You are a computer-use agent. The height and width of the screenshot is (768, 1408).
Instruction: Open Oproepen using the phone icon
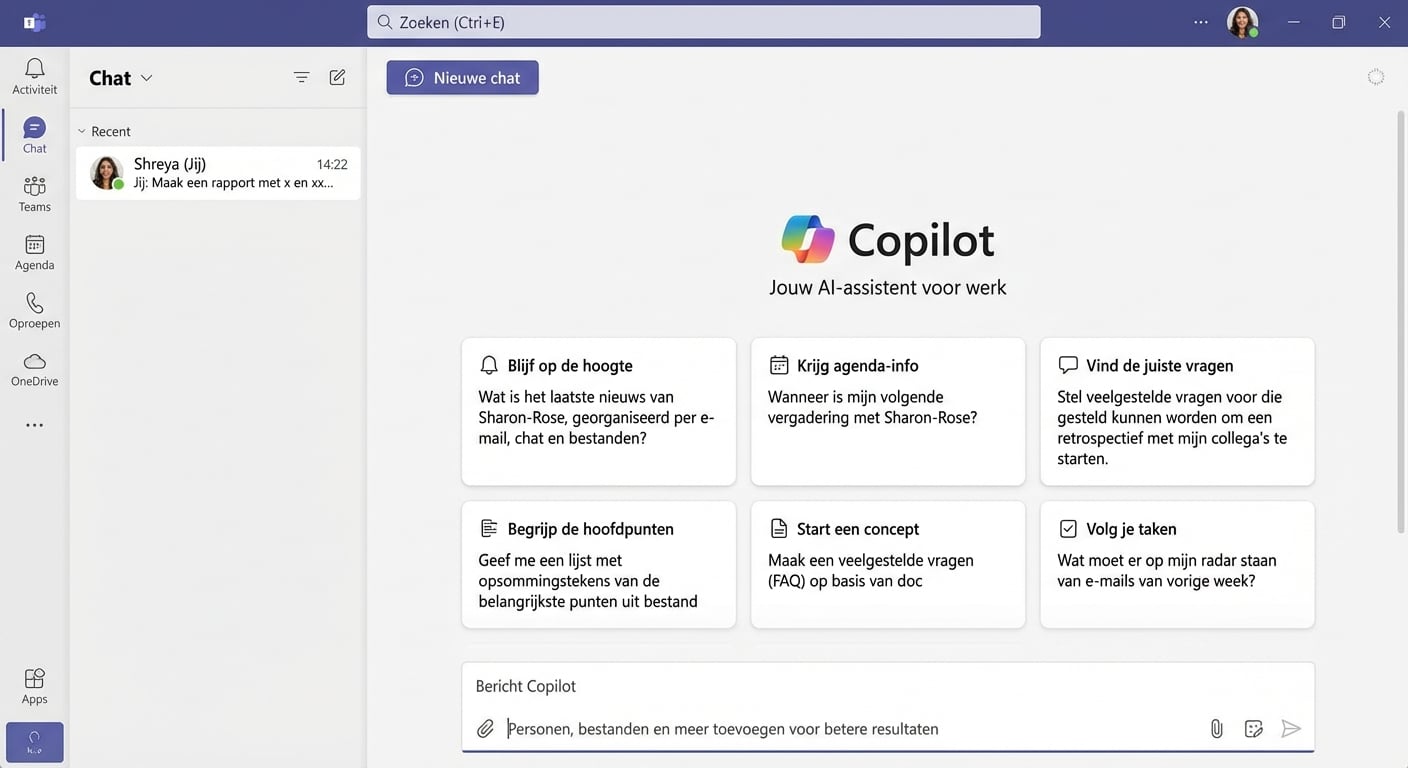tap(34, 309)
